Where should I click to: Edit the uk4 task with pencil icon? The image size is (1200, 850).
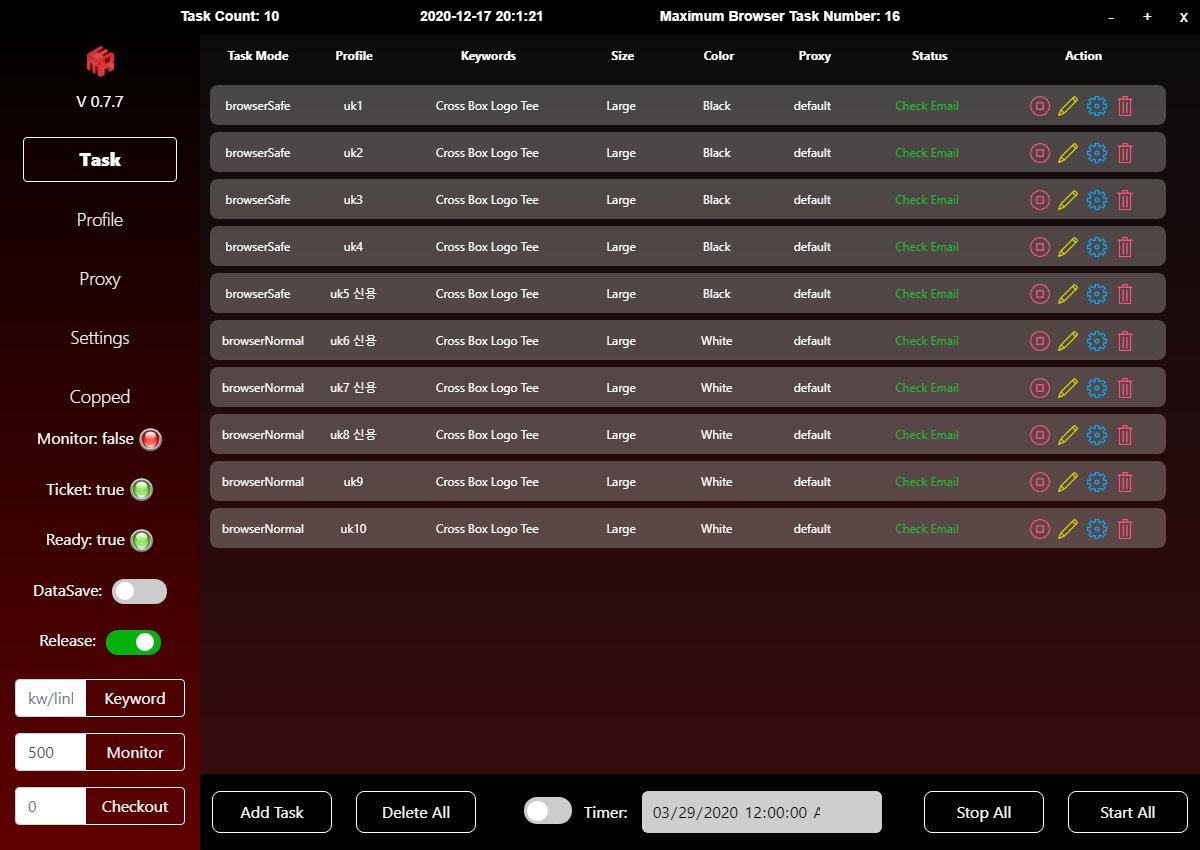tap(1068, 247)
